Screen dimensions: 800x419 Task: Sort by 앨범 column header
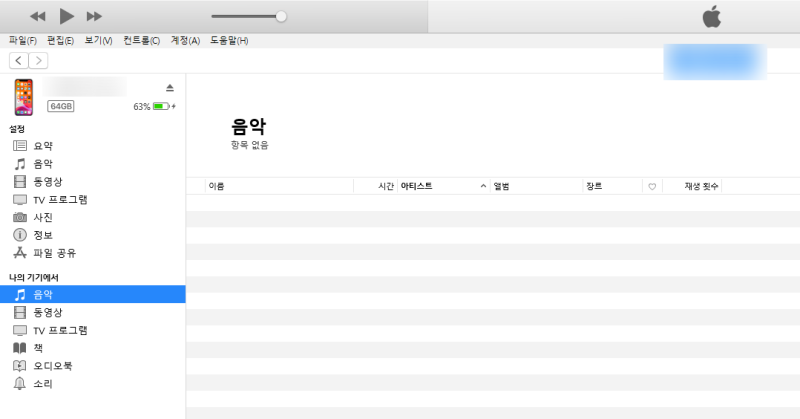pos(536,186)
